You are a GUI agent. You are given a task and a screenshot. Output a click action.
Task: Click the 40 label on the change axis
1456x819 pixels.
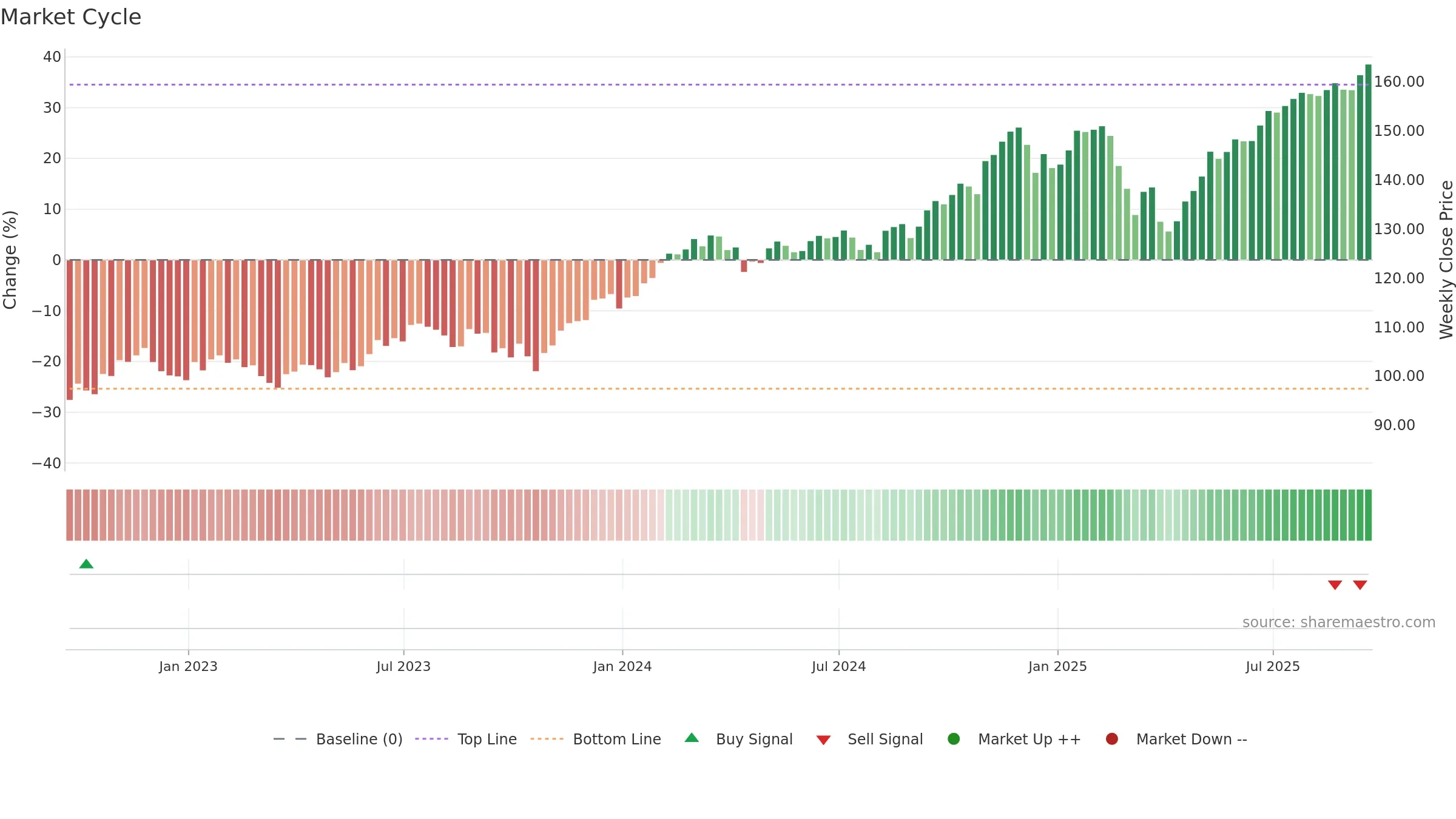pos(52,57)
